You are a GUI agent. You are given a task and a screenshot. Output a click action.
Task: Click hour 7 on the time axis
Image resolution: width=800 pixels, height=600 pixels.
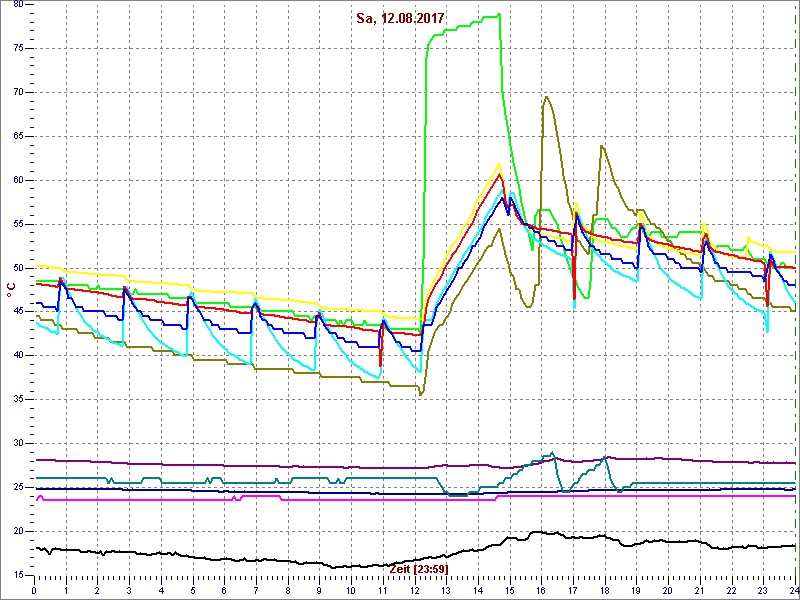coord(256,590)
